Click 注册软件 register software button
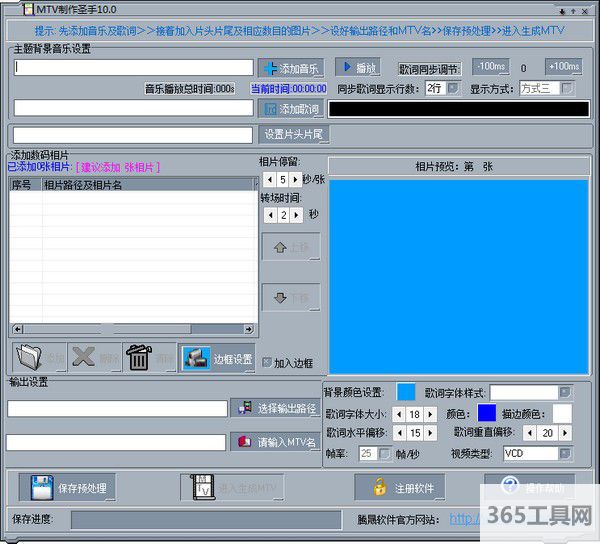 [401, 487]
